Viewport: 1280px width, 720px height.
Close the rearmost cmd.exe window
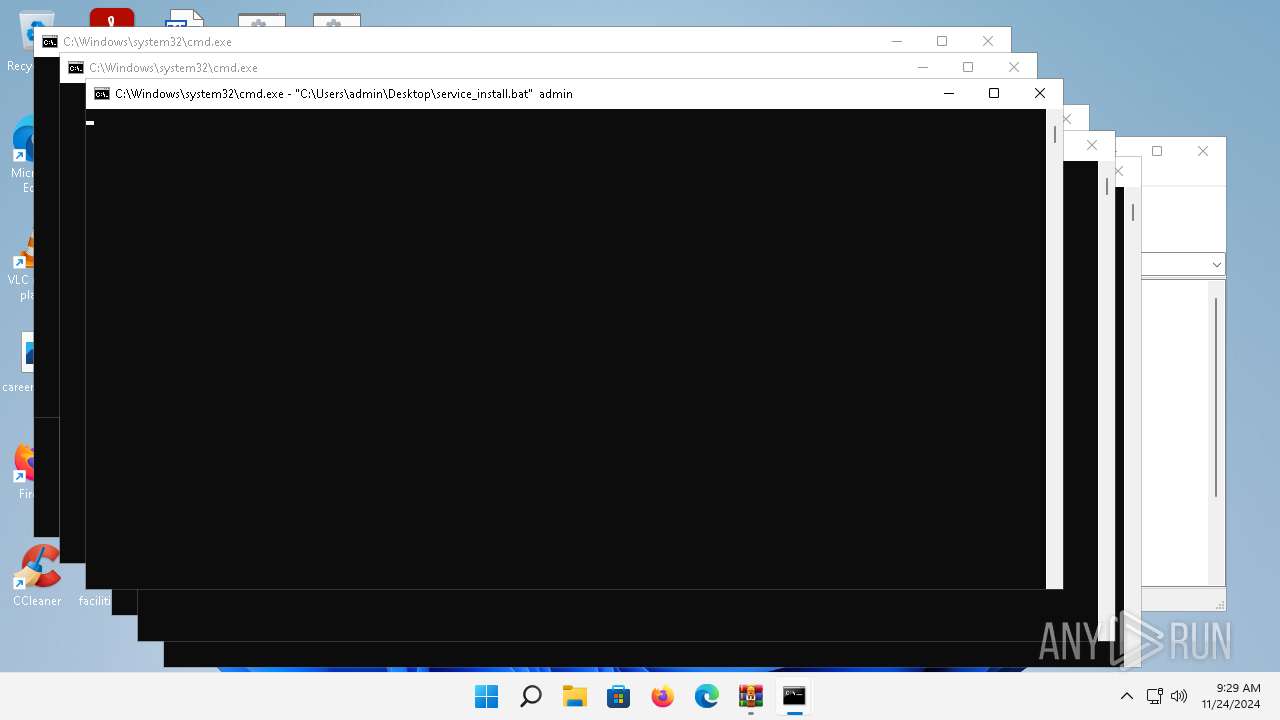point(988,41)
